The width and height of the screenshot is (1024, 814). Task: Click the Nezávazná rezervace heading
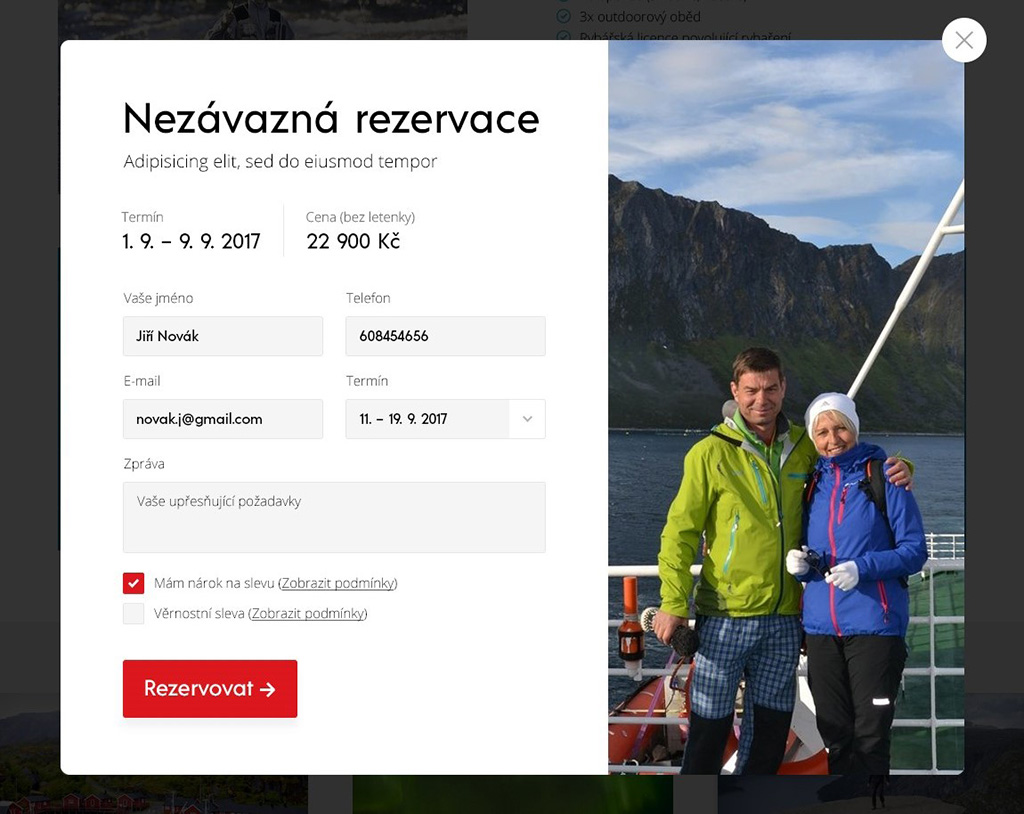pyautogui.click(x=331, y=119)
